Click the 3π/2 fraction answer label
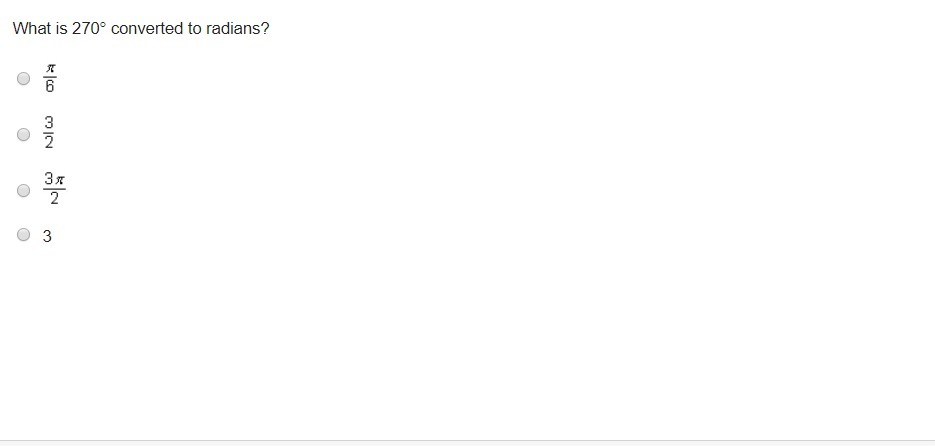This screenshot has height=446, width=935. point(54,189)
